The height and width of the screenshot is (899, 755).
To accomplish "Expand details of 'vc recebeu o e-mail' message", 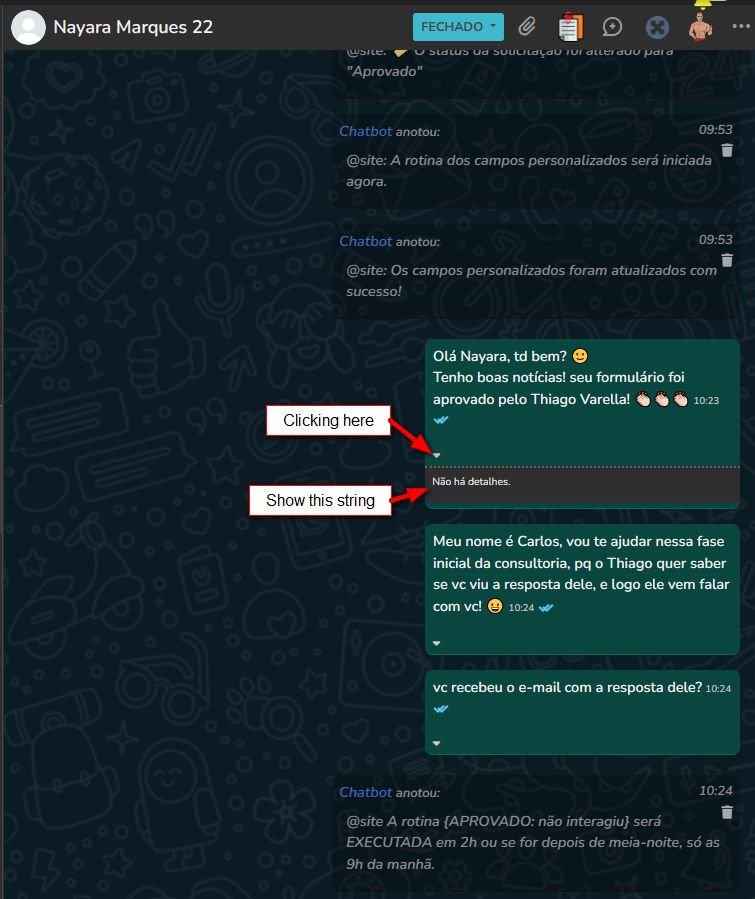I will (x=437, y=743).
